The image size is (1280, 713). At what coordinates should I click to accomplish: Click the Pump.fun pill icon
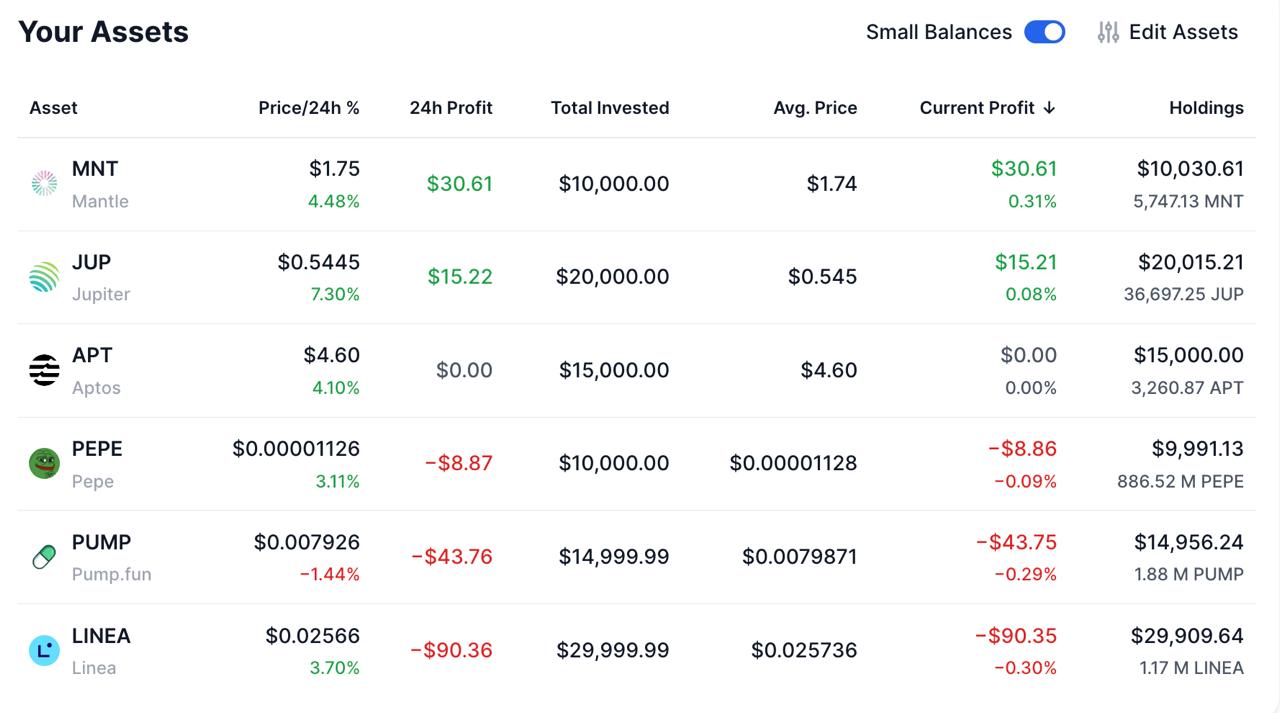(x=44, y=557)
